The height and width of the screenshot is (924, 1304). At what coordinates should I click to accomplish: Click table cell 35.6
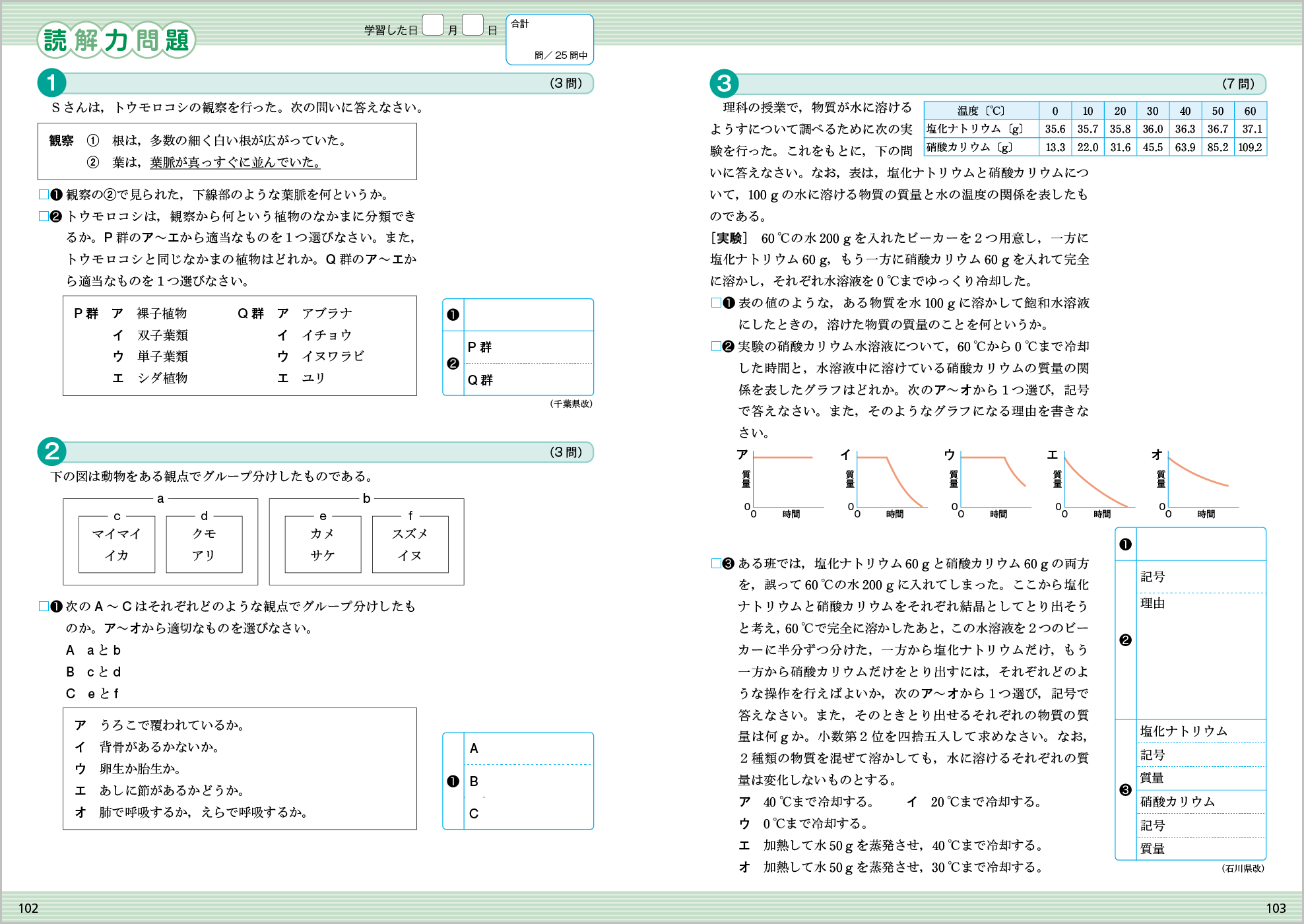pyautogui.click(x=1055, y=129)
